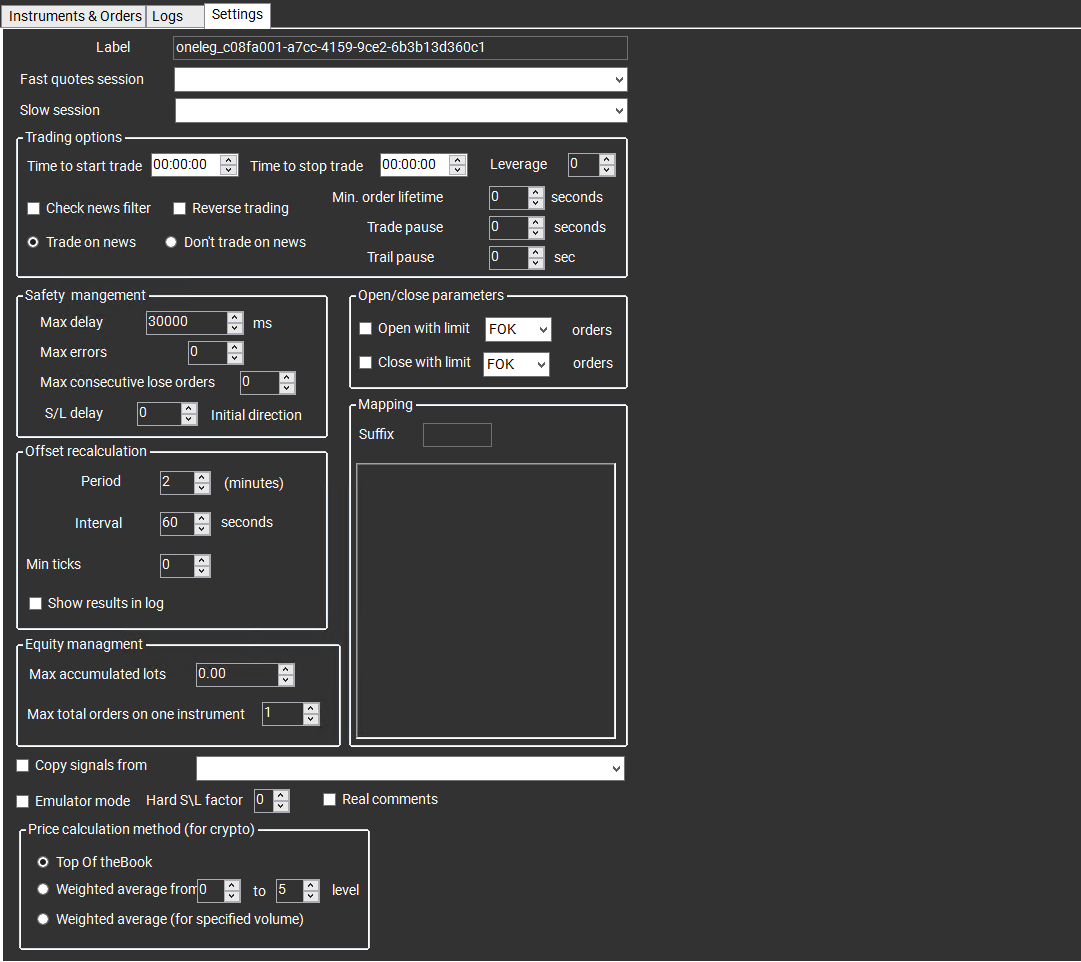This screenshot has height=962, width=1081.
Task: Increase Max consecutive lose orders value
Action: (287, 377)
